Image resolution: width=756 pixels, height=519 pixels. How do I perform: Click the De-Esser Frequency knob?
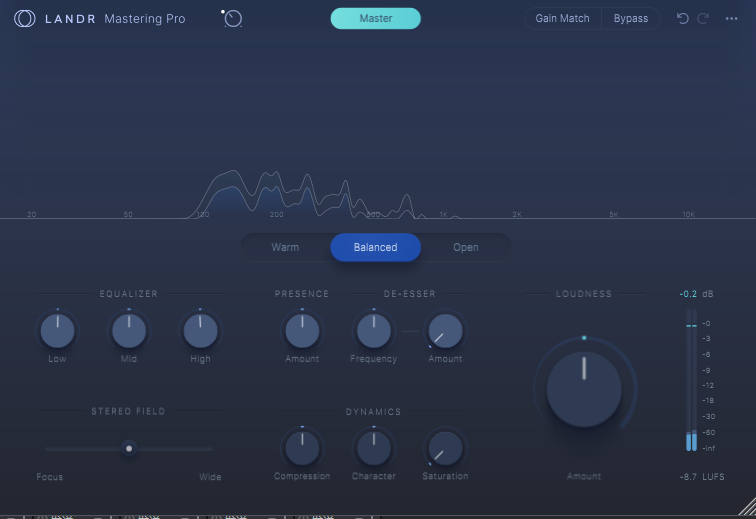click(x=374, y=331)
